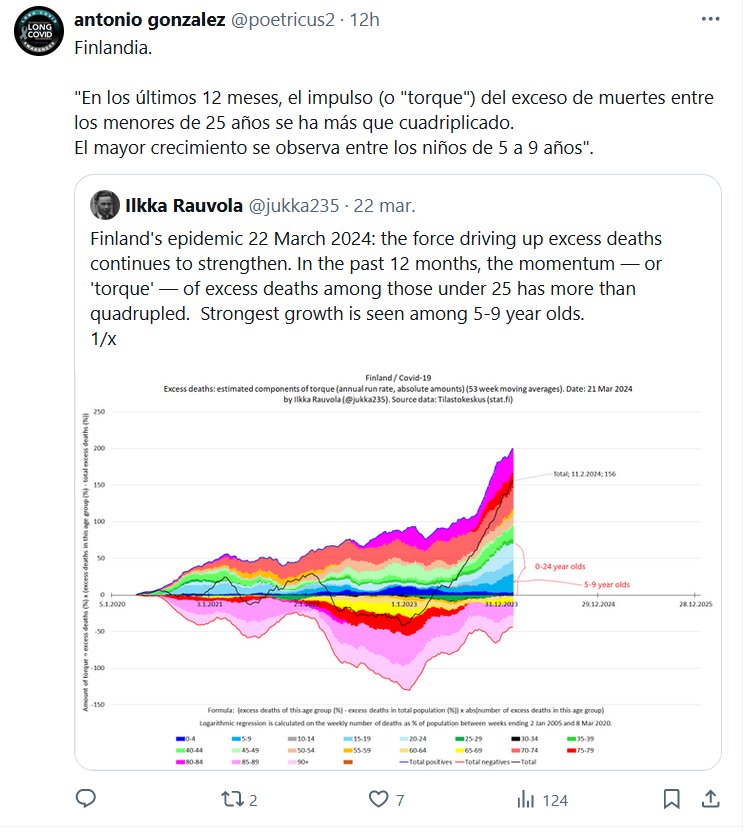Open the tweet's view analytics icon
The height and width of the screenshot is (832, 748).
coord(525,799)
